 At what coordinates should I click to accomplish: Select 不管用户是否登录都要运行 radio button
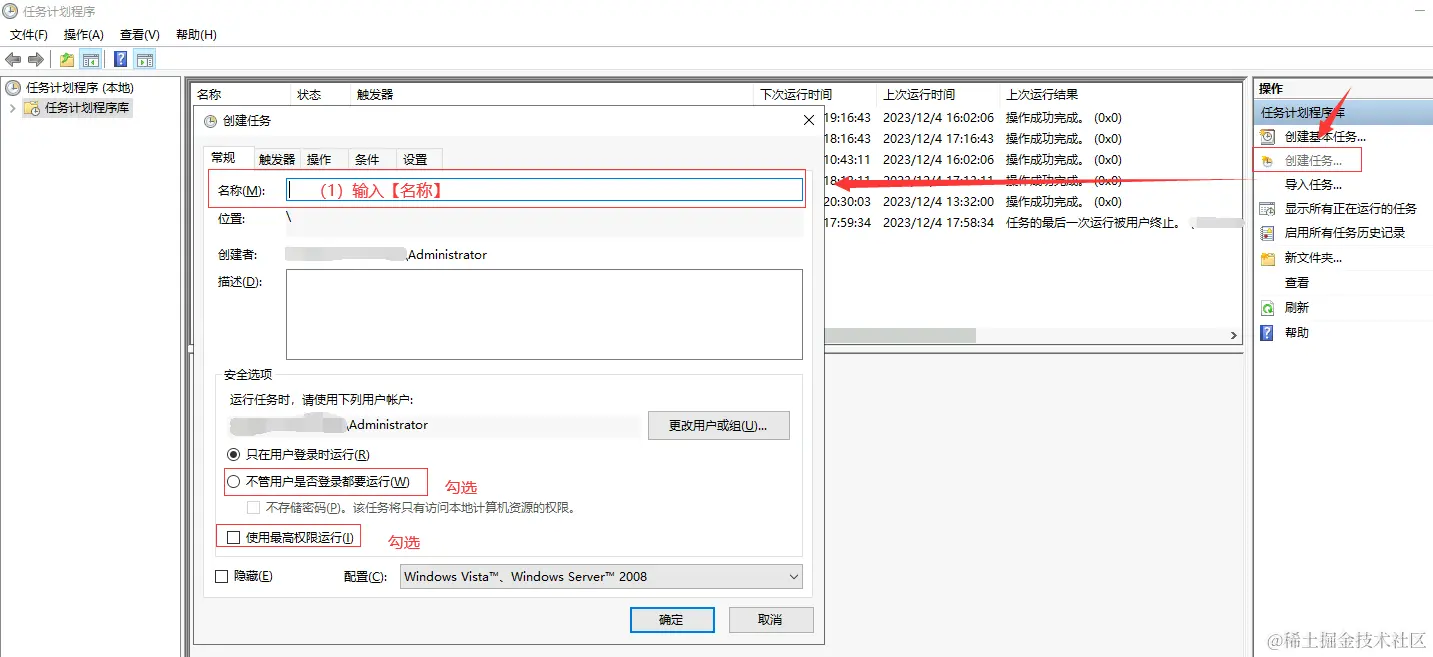pyautogui.click(x=234, y=482)
